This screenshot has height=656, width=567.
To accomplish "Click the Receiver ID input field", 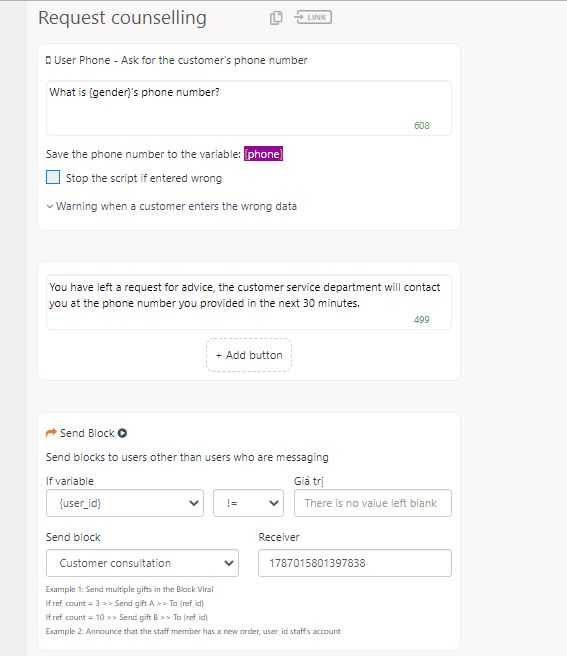I will [355, 563].
